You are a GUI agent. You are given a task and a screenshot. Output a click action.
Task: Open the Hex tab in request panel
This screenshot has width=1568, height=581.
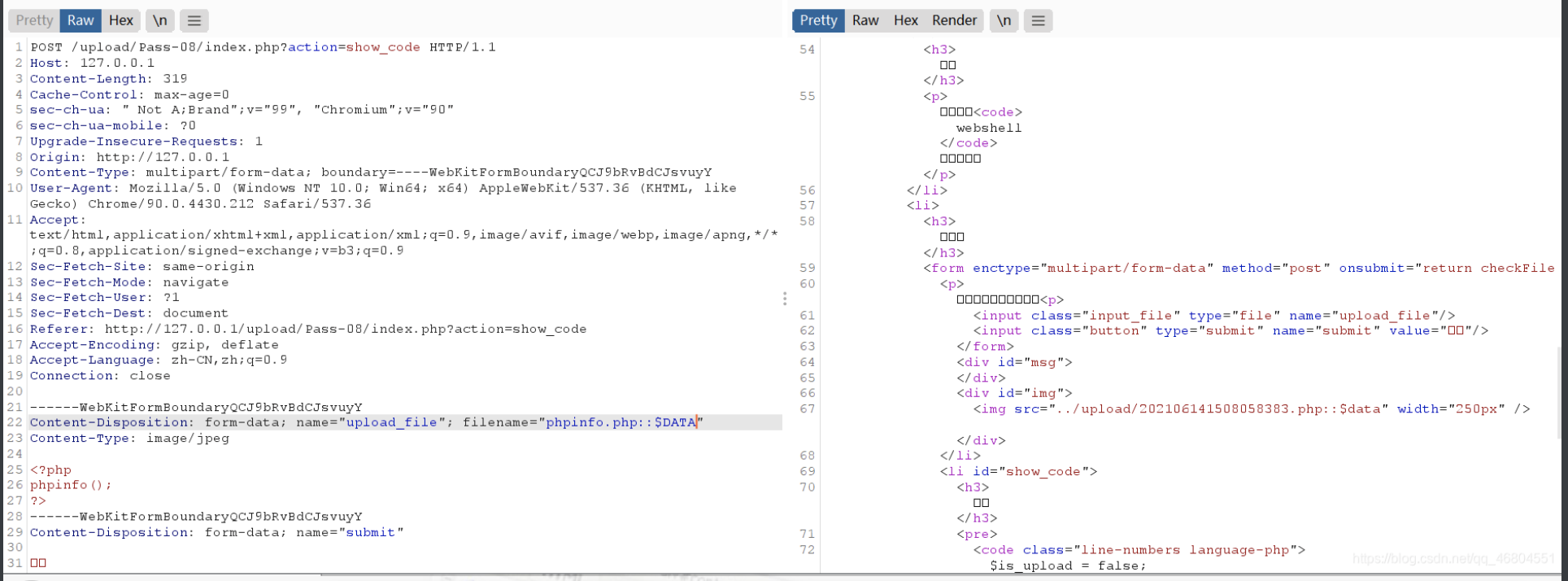tap(121, 20)
